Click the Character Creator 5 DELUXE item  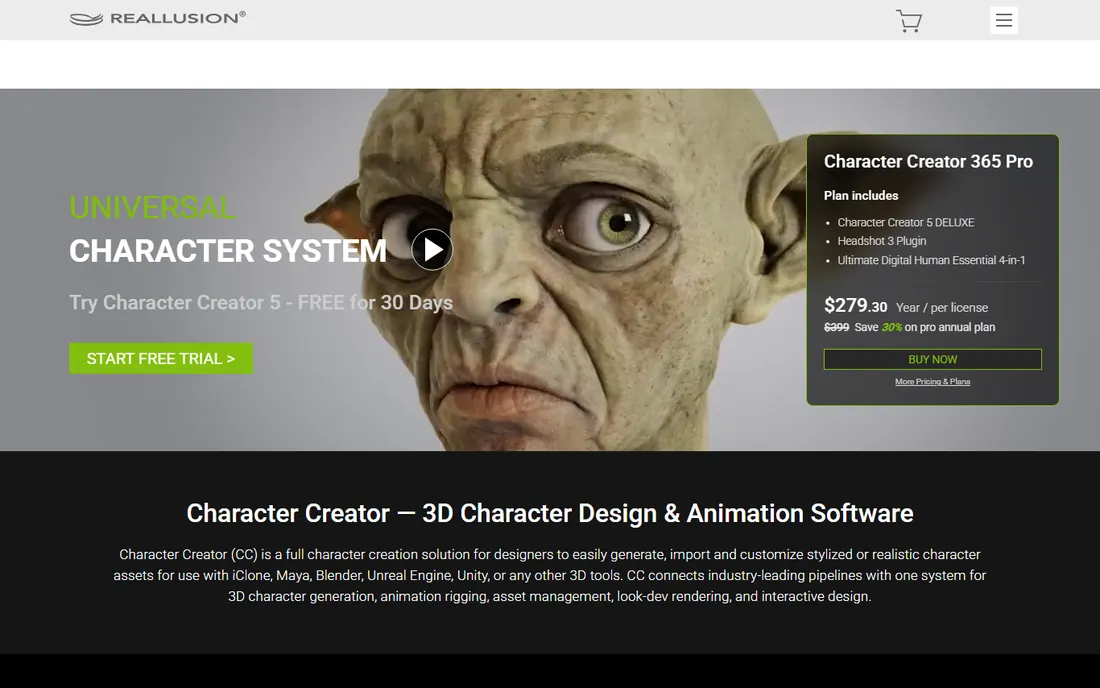coord(906,222)
